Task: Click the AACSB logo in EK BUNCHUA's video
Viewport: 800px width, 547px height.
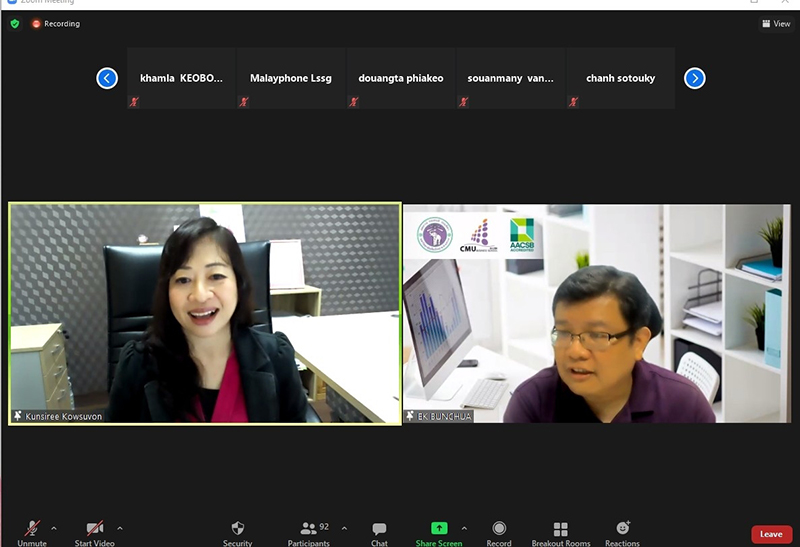Action: (x=522, y=235)
